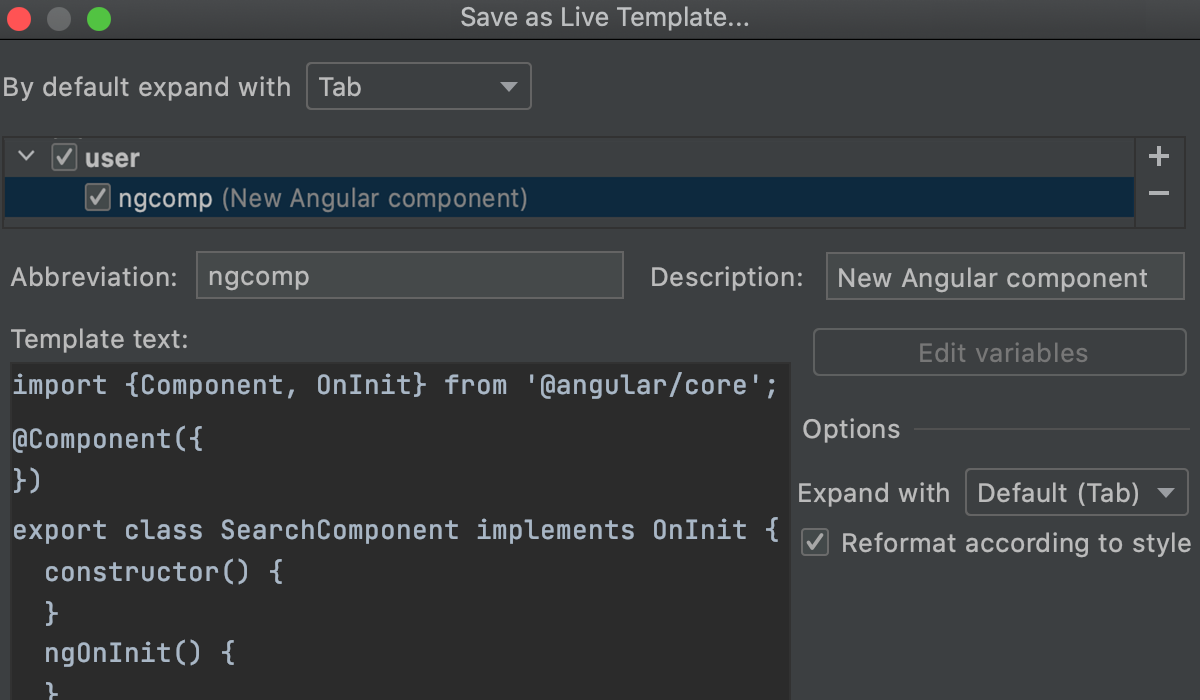The width and height of the screenshot is (1200, 700).
Task: Click into the Description field
Action: click(1004, 277)
